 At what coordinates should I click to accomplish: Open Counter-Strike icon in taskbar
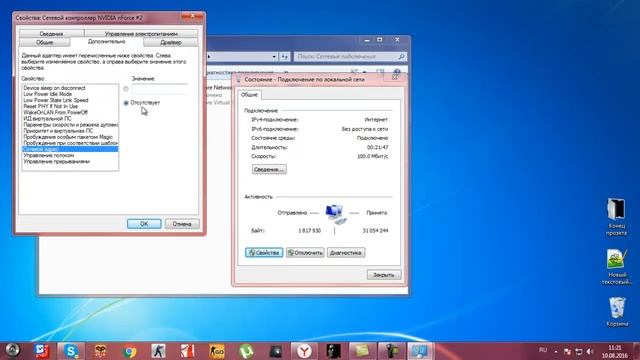click(x=158, y=351)
